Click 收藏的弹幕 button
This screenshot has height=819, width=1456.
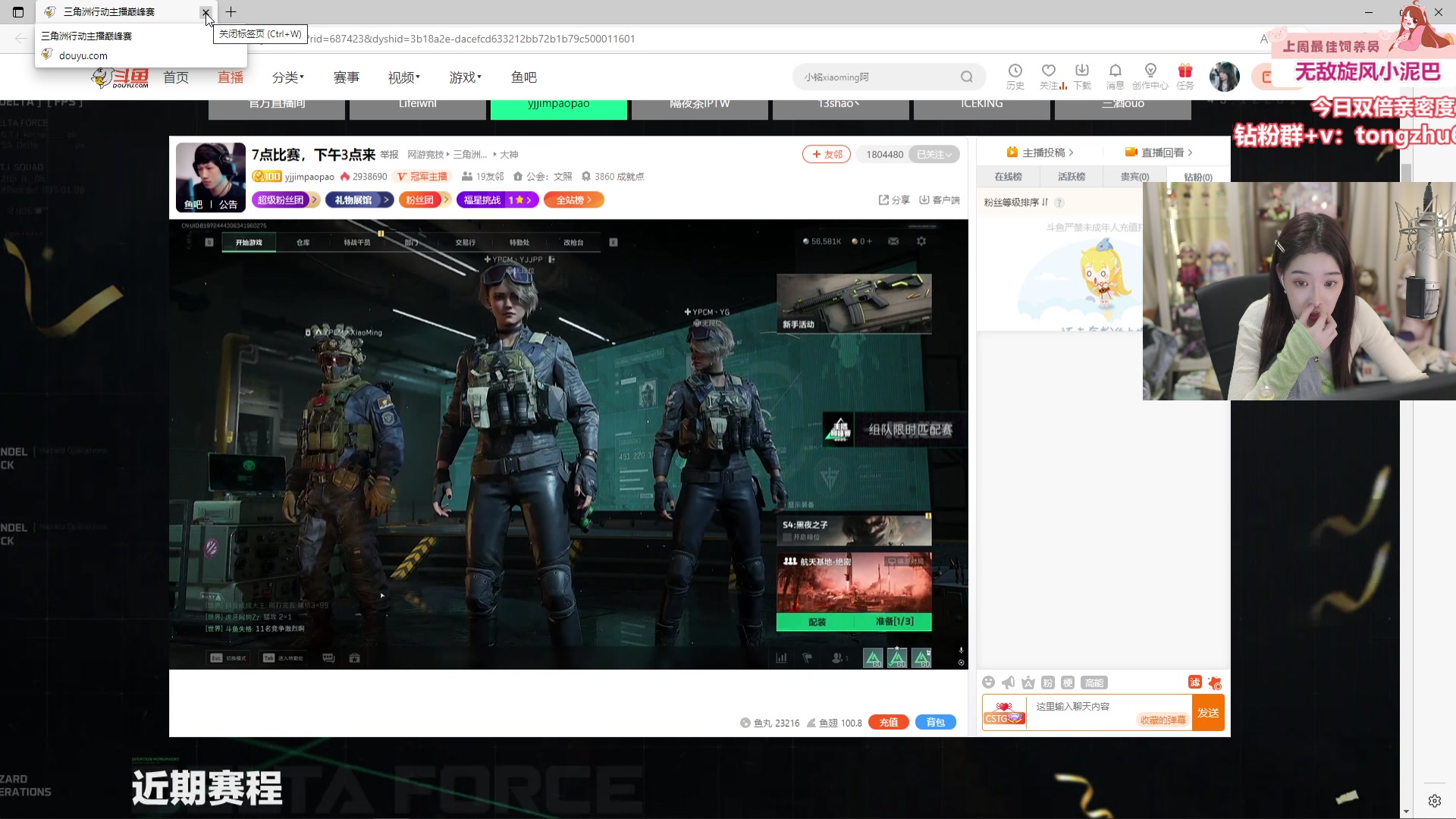click(x=1163, y=720)
